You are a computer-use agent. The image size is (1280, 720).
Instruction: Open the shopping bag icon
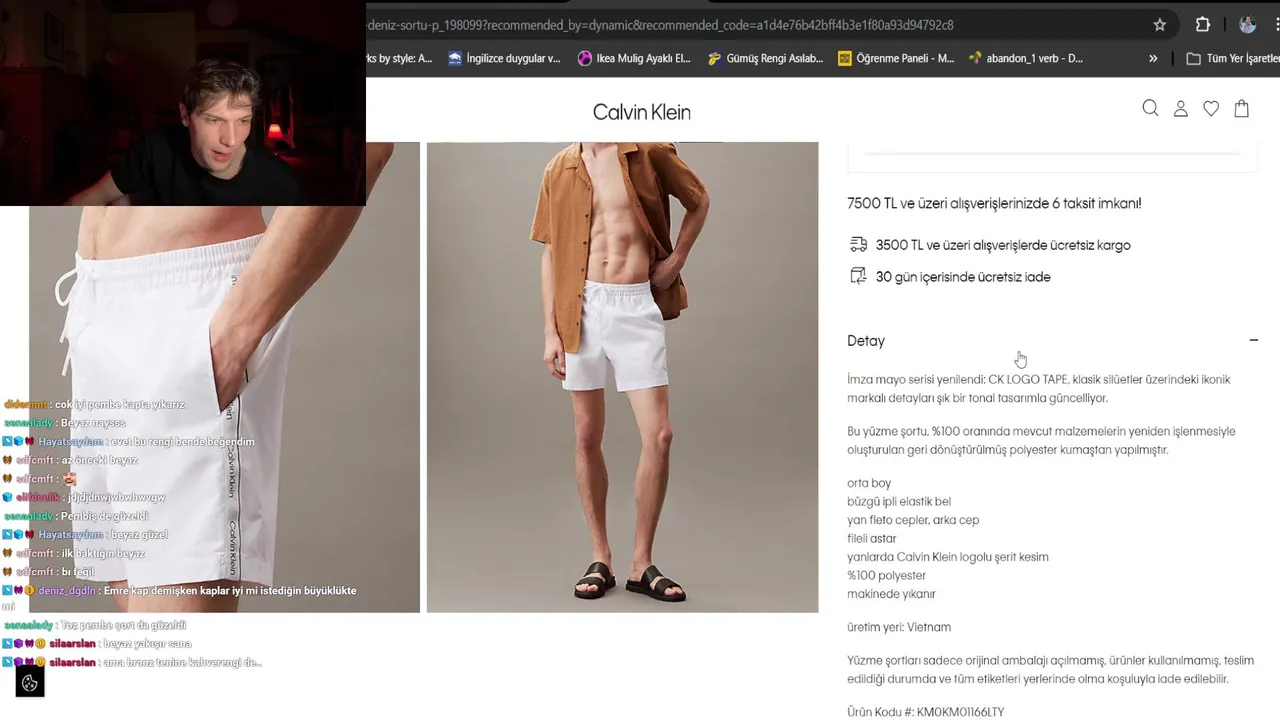(1242, 108)
